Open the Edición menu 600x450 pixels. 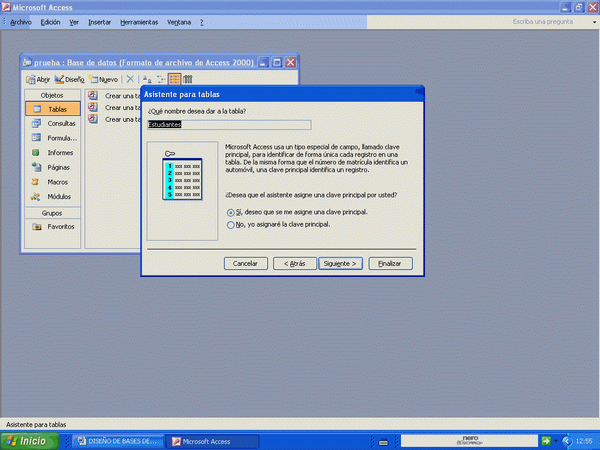coord(50,22)
